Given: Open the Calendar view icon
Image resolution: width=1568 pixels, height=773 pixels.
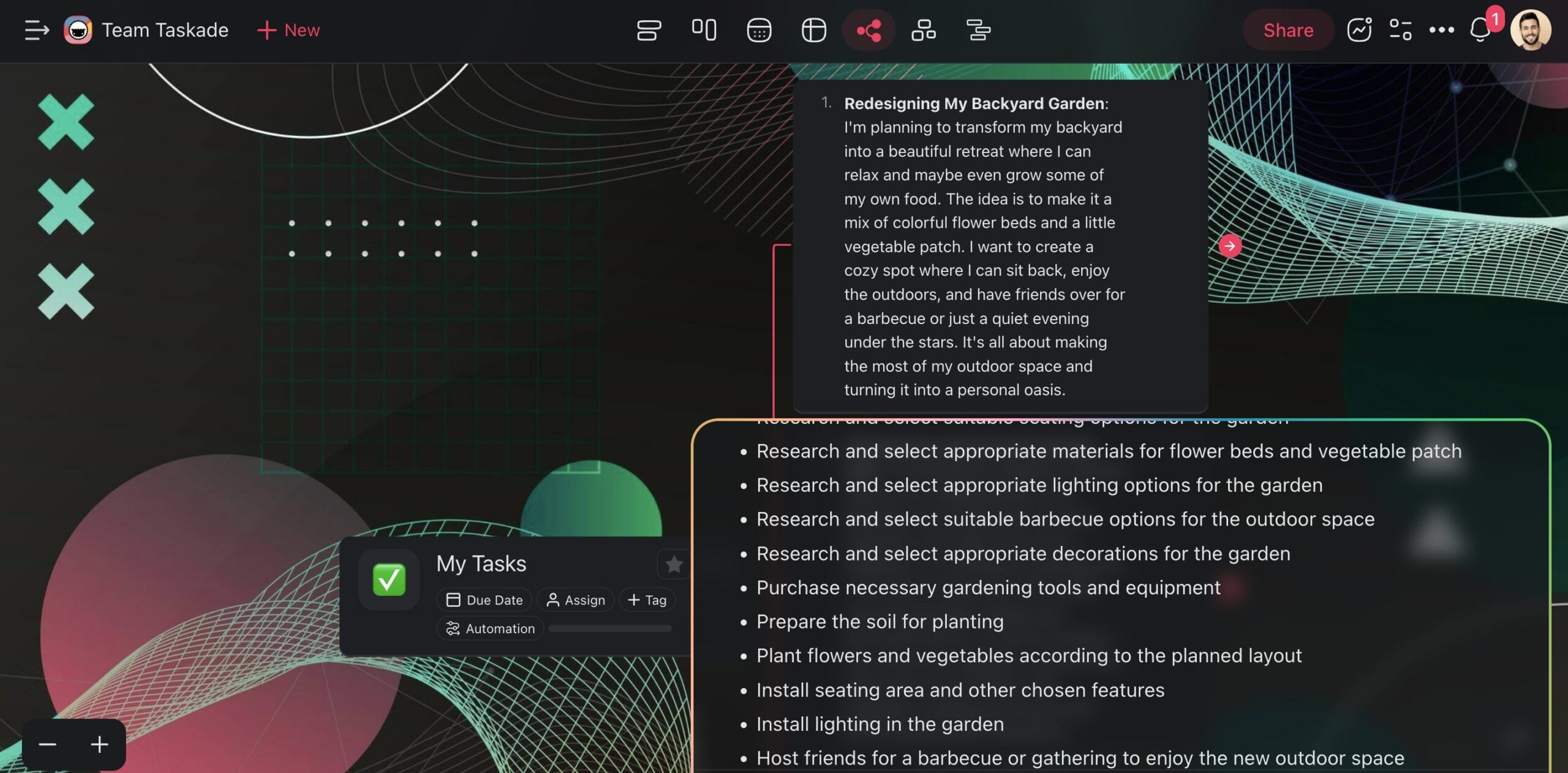Looking at the screenshot, I should coord(758,29).
